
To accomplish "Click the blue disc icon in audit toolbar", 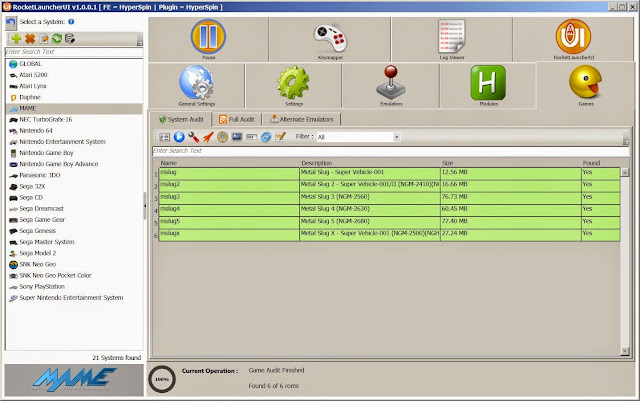I will tap(266, 137).
